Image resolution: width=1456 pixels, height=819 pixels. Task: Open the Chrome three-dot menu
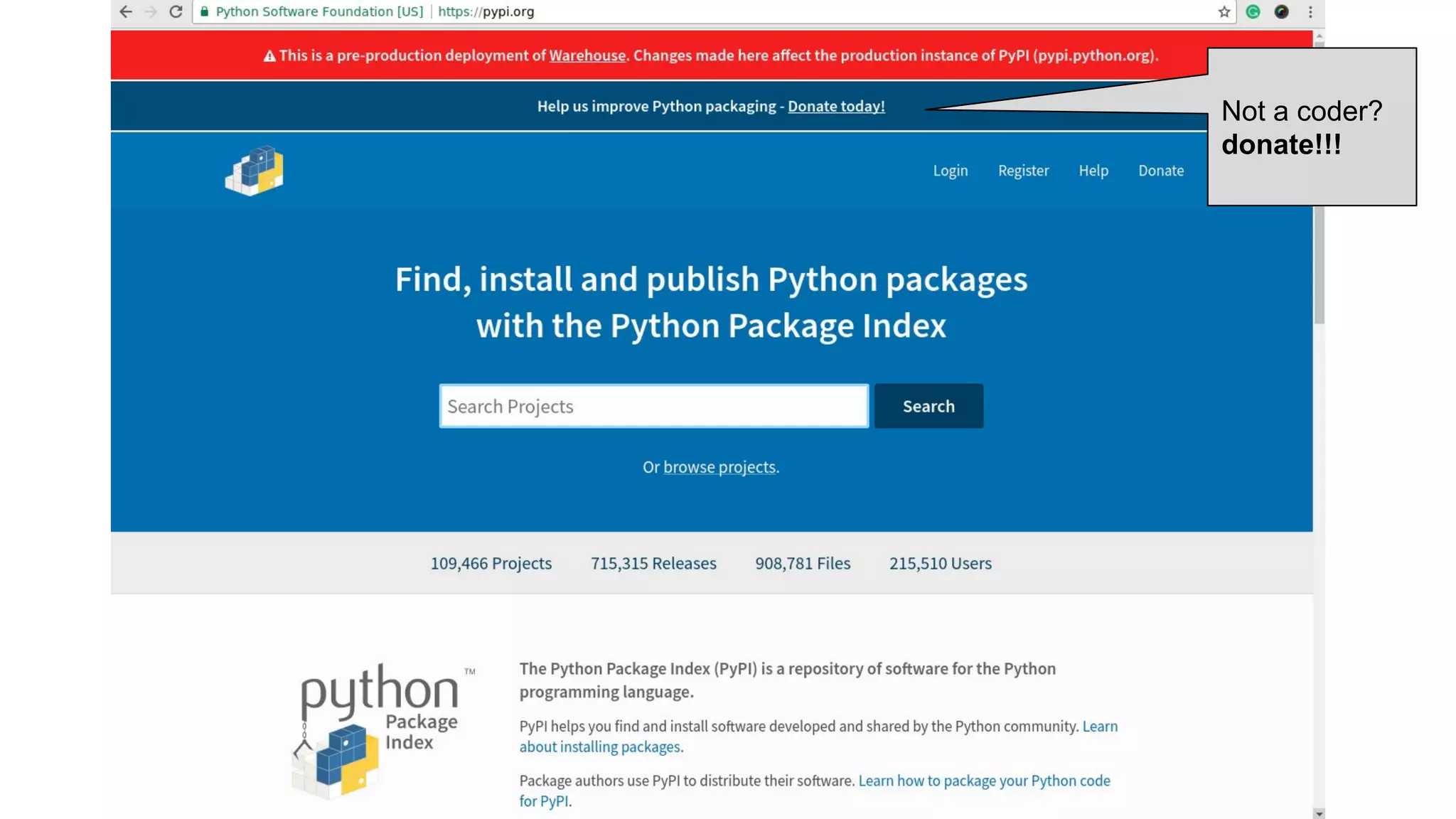tap(1310, 11)
